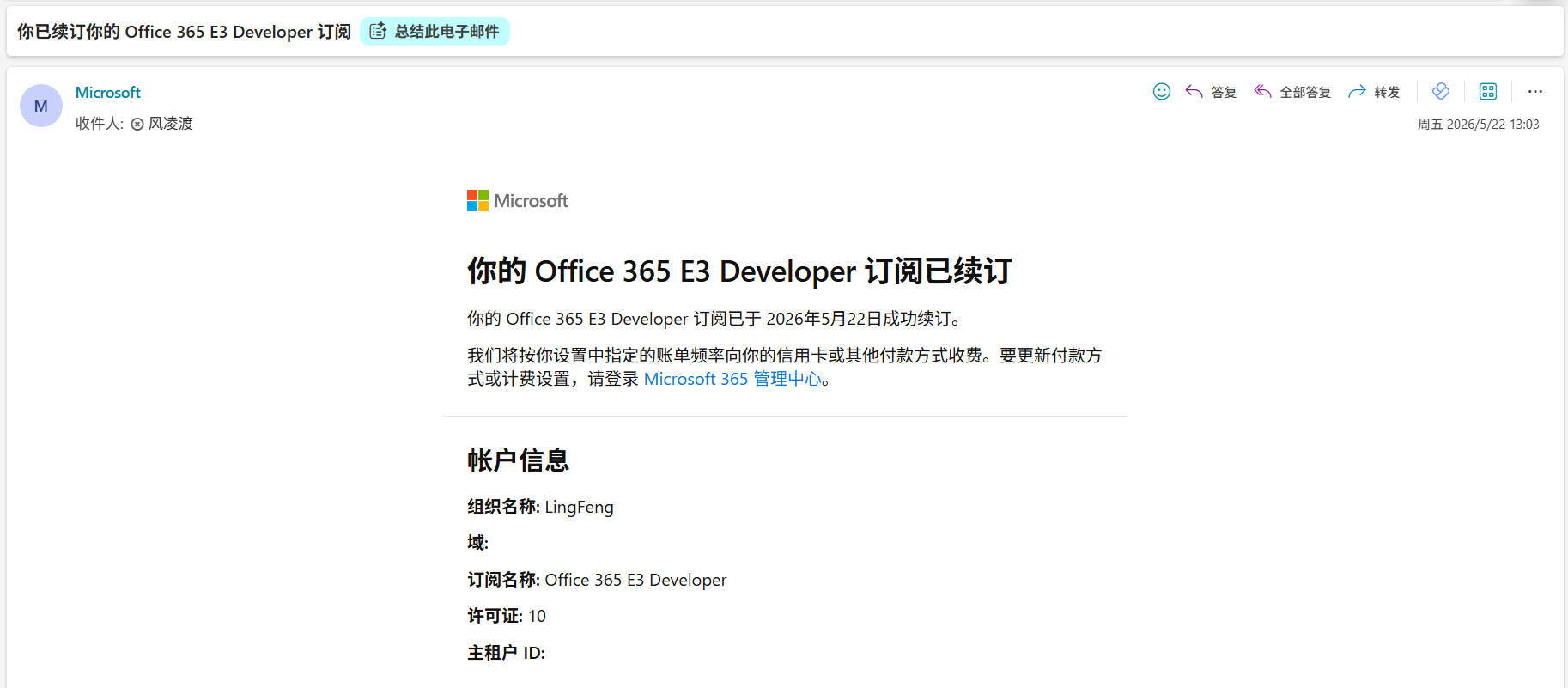Open the apps grid icon

pos(1488,91)
